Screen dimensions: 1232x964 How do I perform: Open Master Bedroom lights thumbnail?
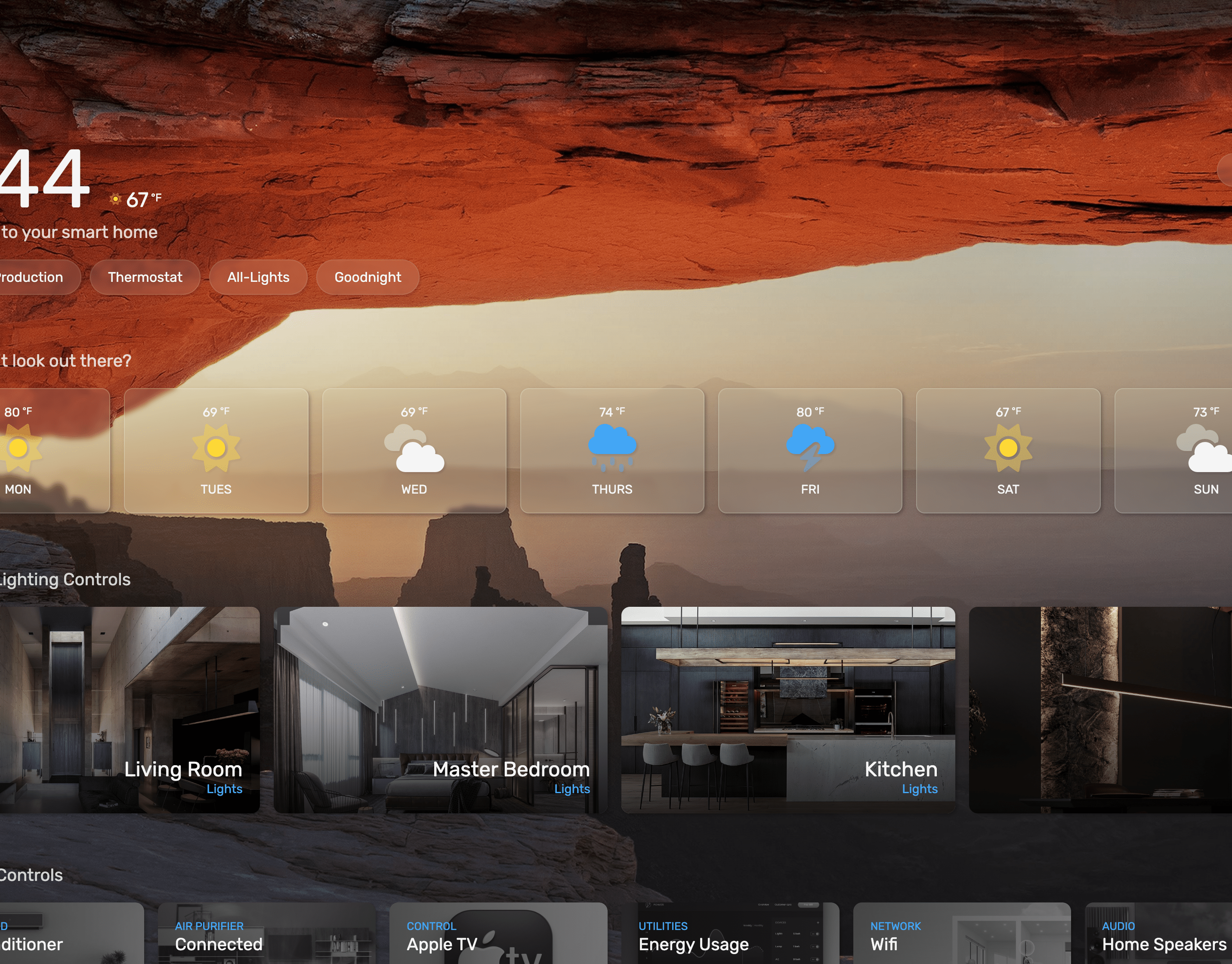[x=441, y=710]
